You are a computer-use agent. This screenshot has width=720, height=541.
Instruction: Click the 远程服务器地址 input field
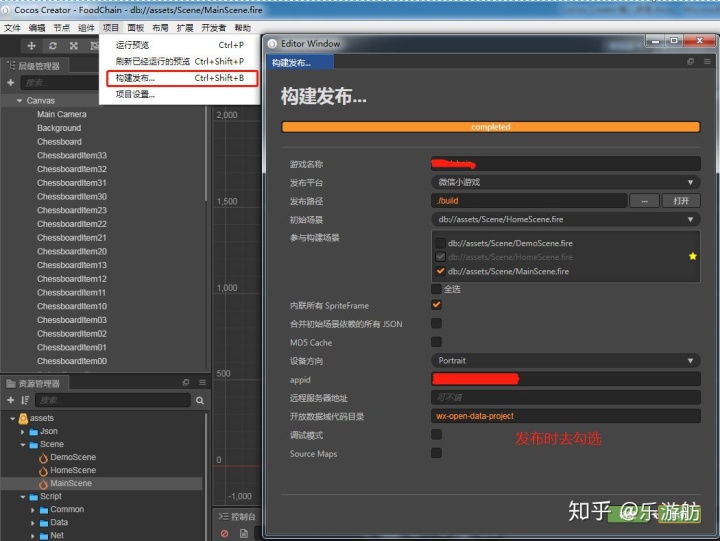[x=566, y=397]
